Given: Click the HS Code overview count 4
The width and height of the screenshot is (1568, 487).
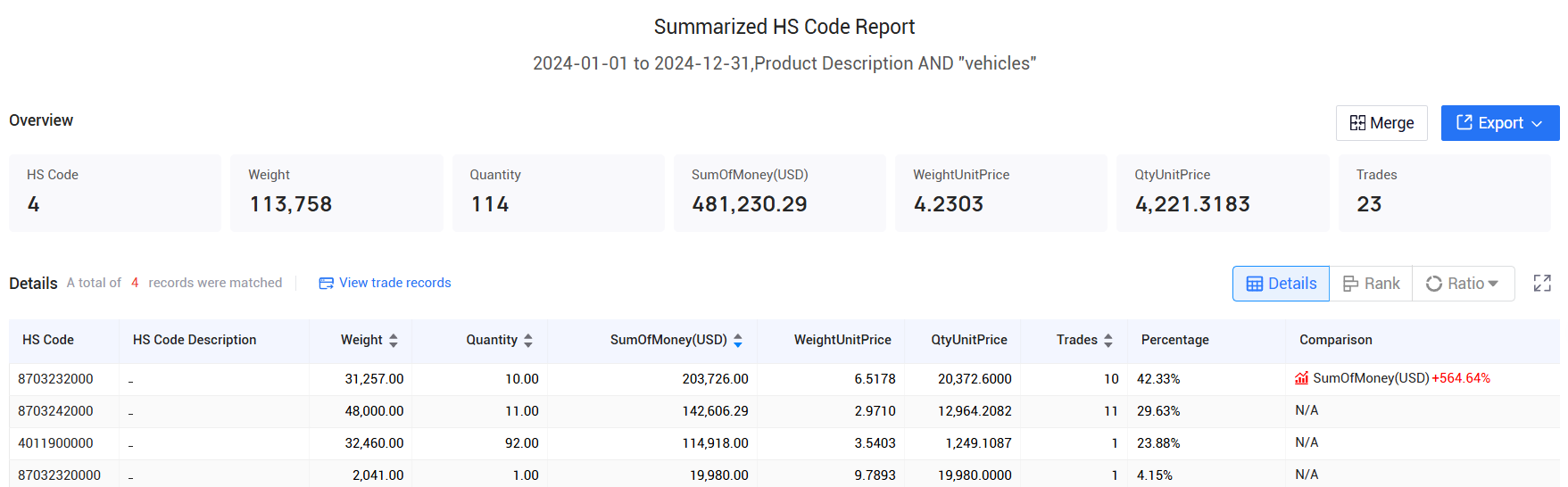Looking at the screenshot, I should tap(33, 204).
